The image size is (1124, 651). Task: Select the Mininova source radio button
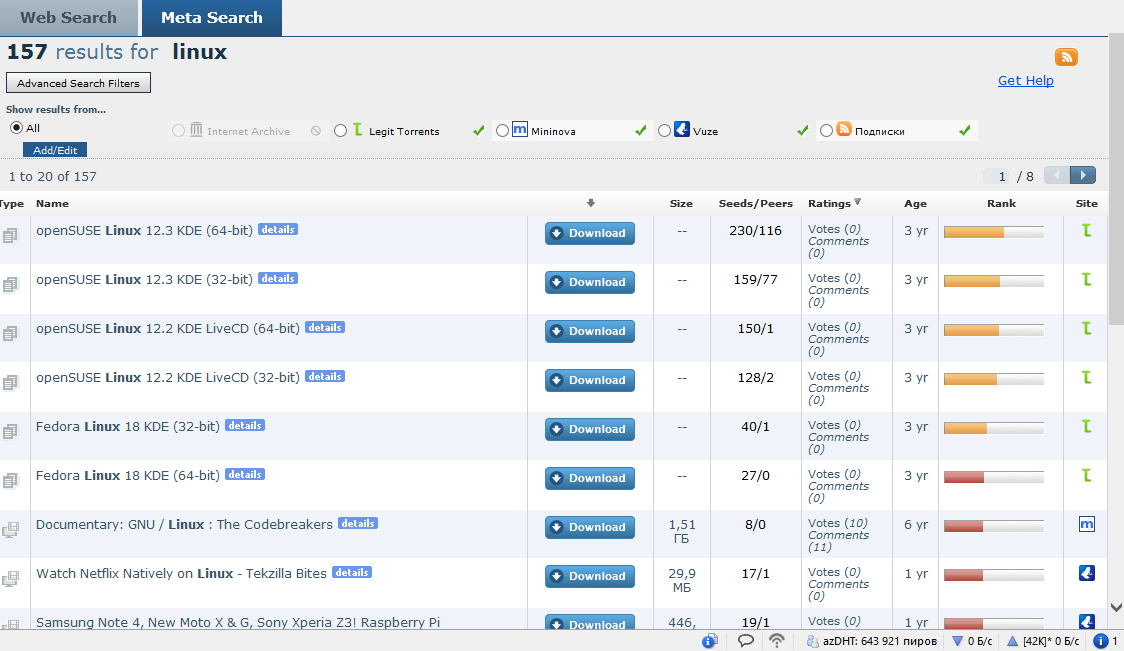pos(502,131)
